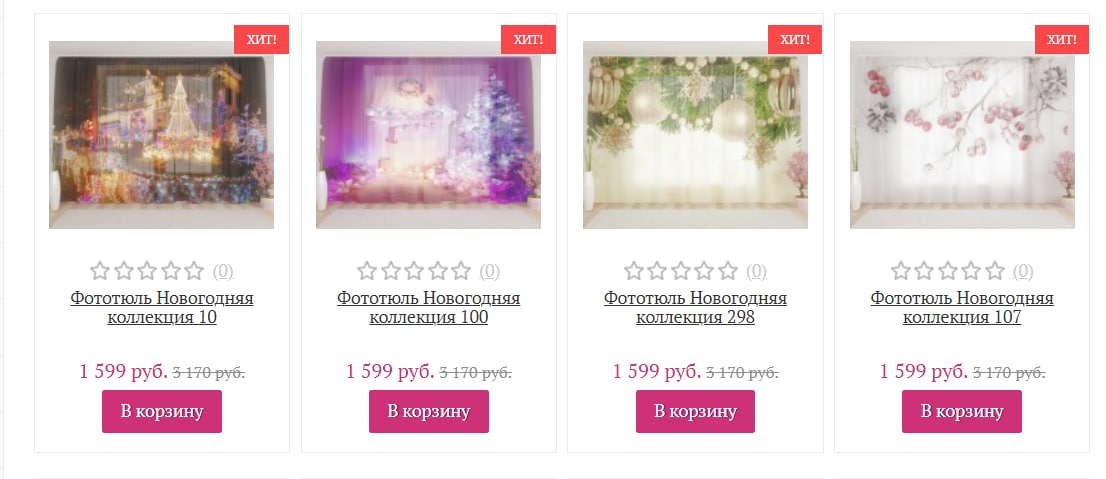This screenshot has width=1106, height=479.
Task: Add Новогодняя коллекция 298 to cart
Action: 695,411
